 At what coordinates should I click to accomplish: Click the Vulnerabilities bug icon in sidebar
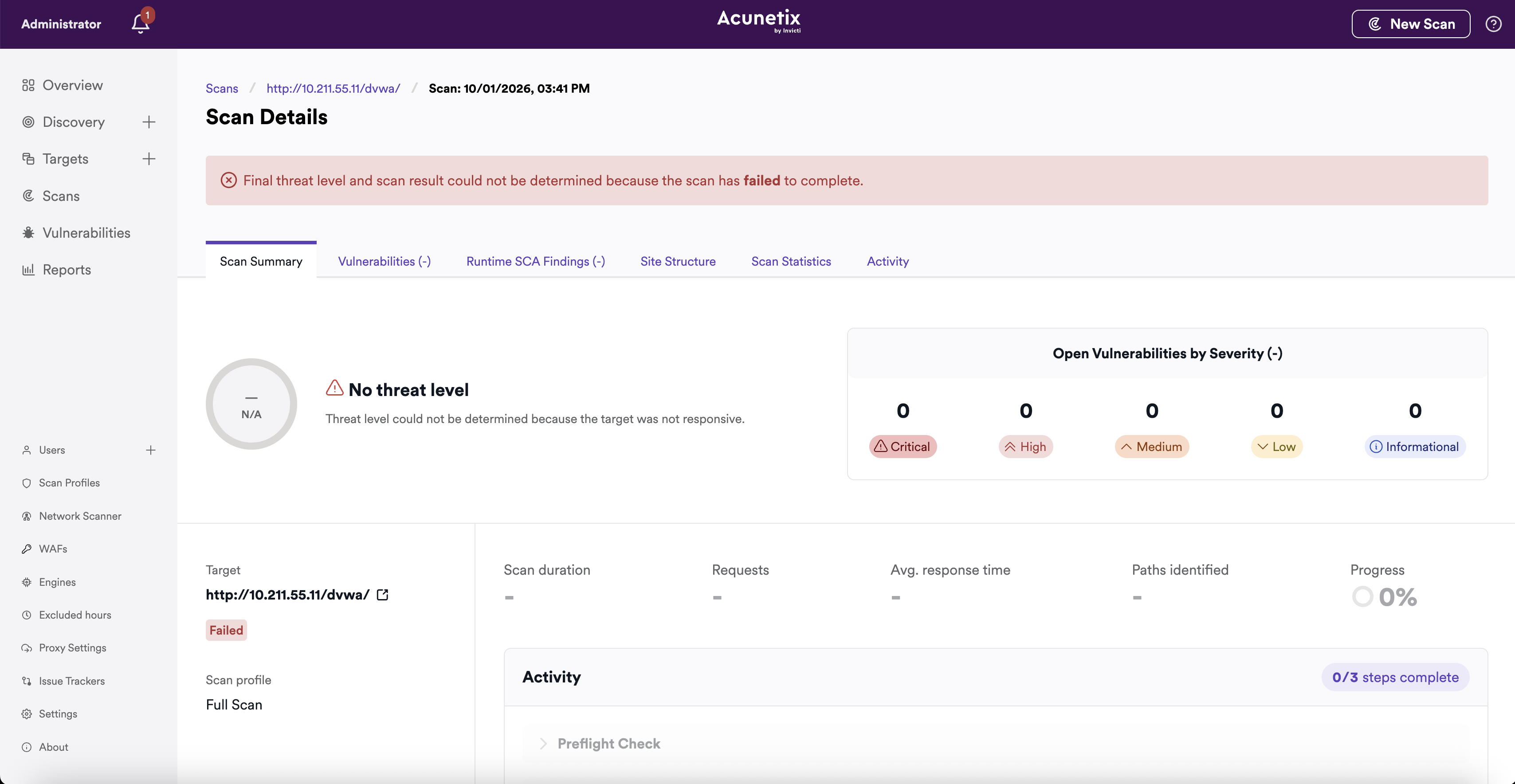(27, 233)
